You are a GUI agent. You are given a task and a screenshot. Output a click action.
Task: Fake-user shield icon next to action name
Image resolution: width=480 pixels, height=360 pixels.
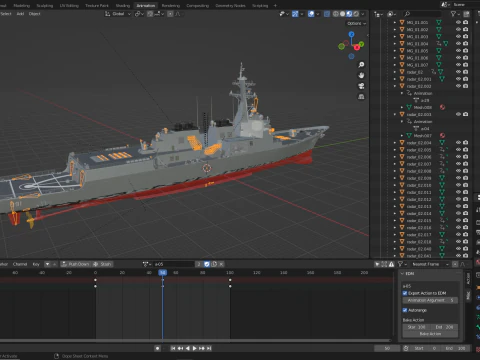point(207,264)
